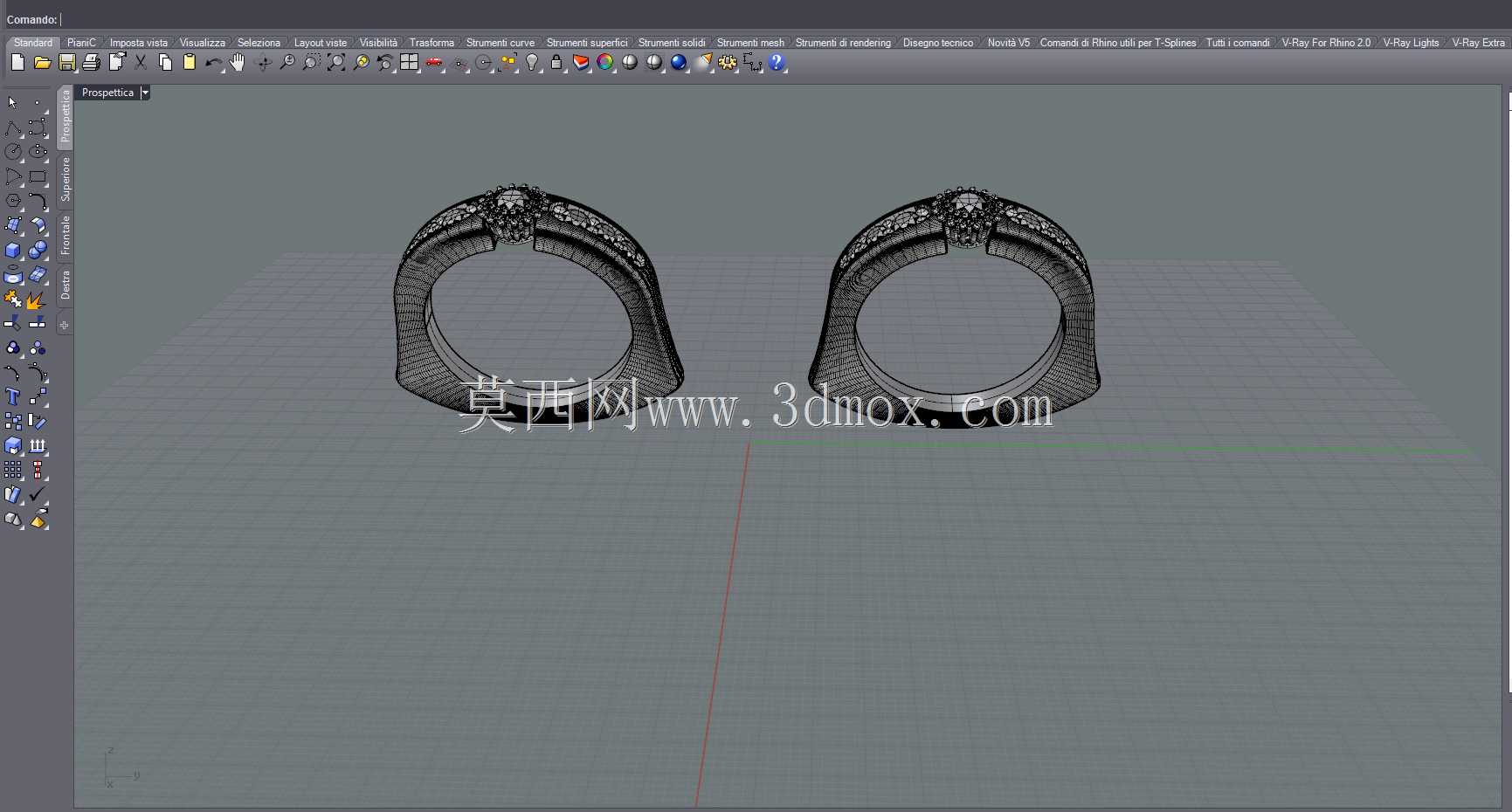This screenshot has width=1512, height=812.
Task: Open the Imposta vista toolbar tab
Action: click(139, 43)
